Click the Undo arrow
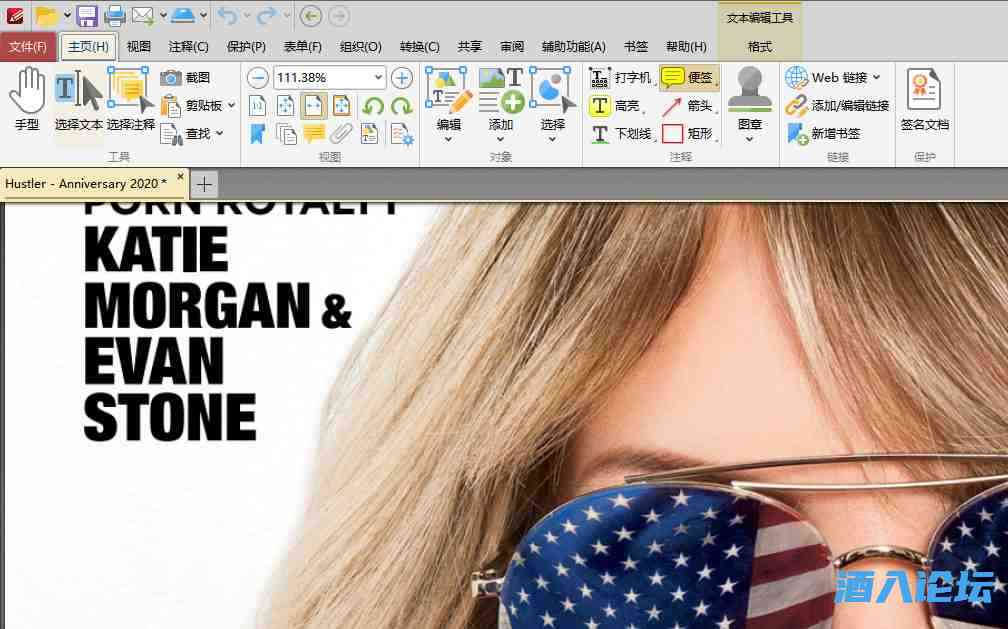Screen dimensions: 1008x629 [x=228, y=15]
